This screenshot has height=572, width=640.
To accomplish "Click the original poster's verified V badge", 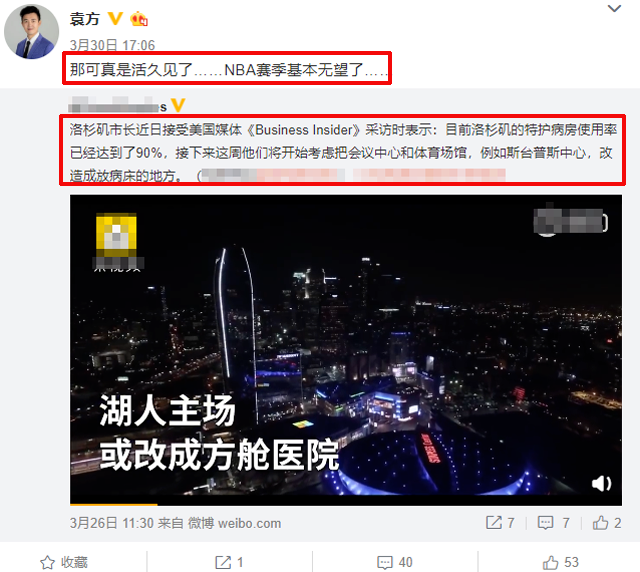I will [178, 105].
